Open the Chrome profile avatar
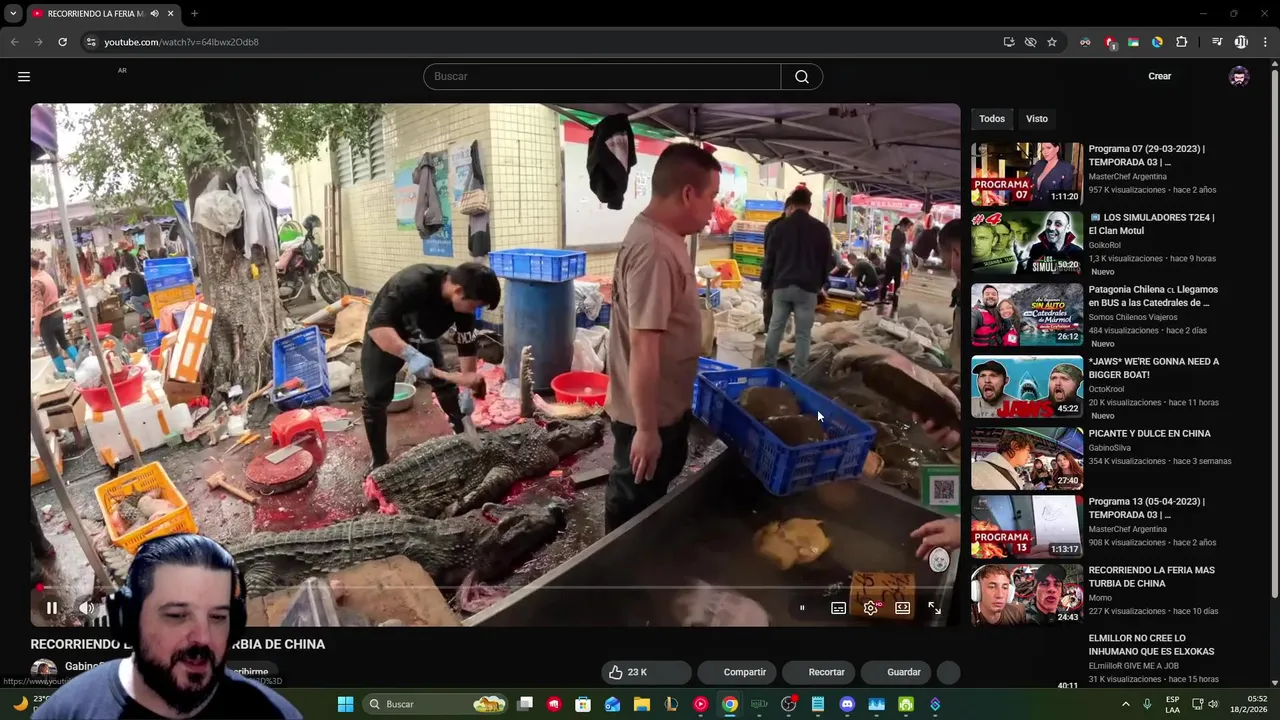Viewport: 1280px width, 720px height. coord(1241,42)
